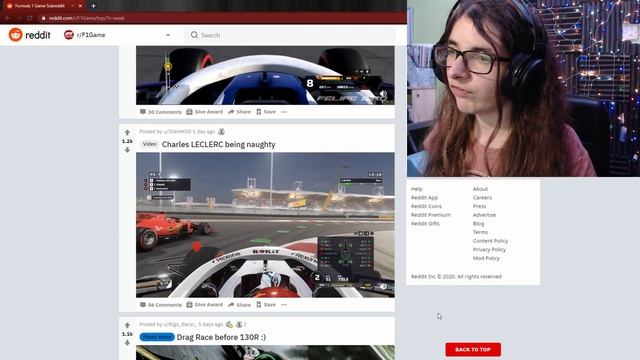Close the Formula 1 Game Subreddit tab
The width and height of the screenshot is (640, 360).
80,6
